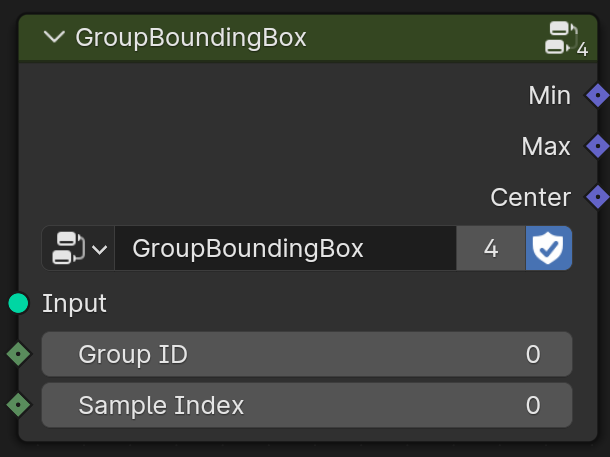Click the Min output socket diamond
The height and width of the screenshot is (457, 610).
tap(597, 96)
